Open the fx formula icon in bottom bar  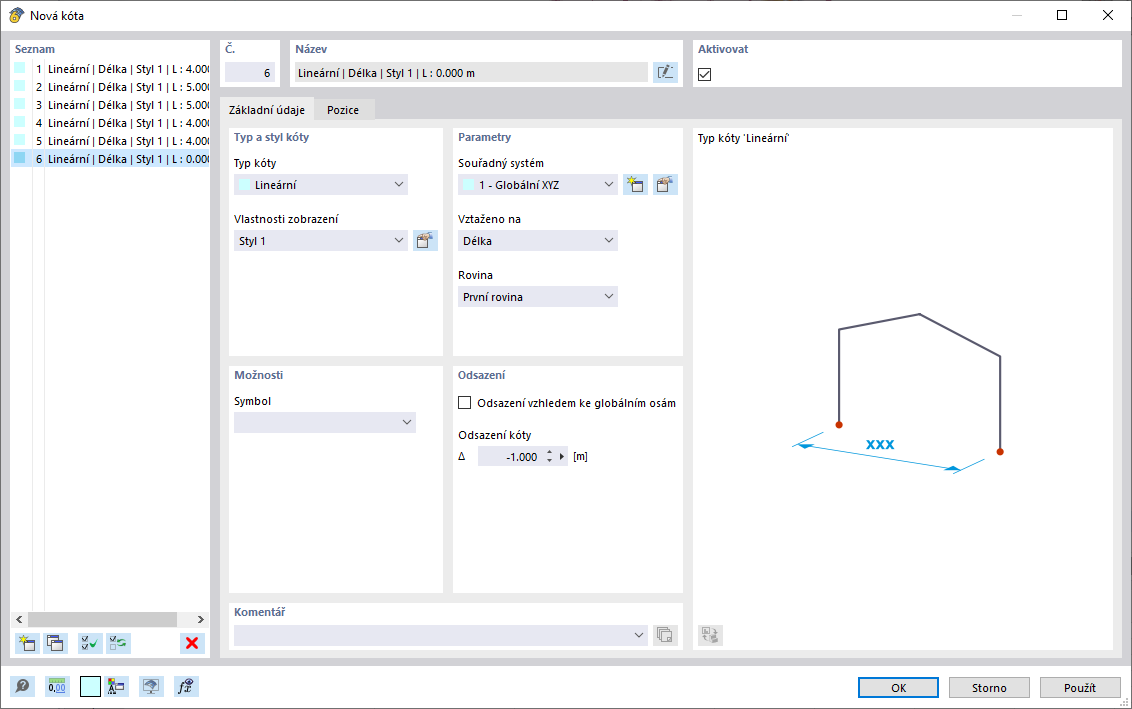(x=183, y=687)
